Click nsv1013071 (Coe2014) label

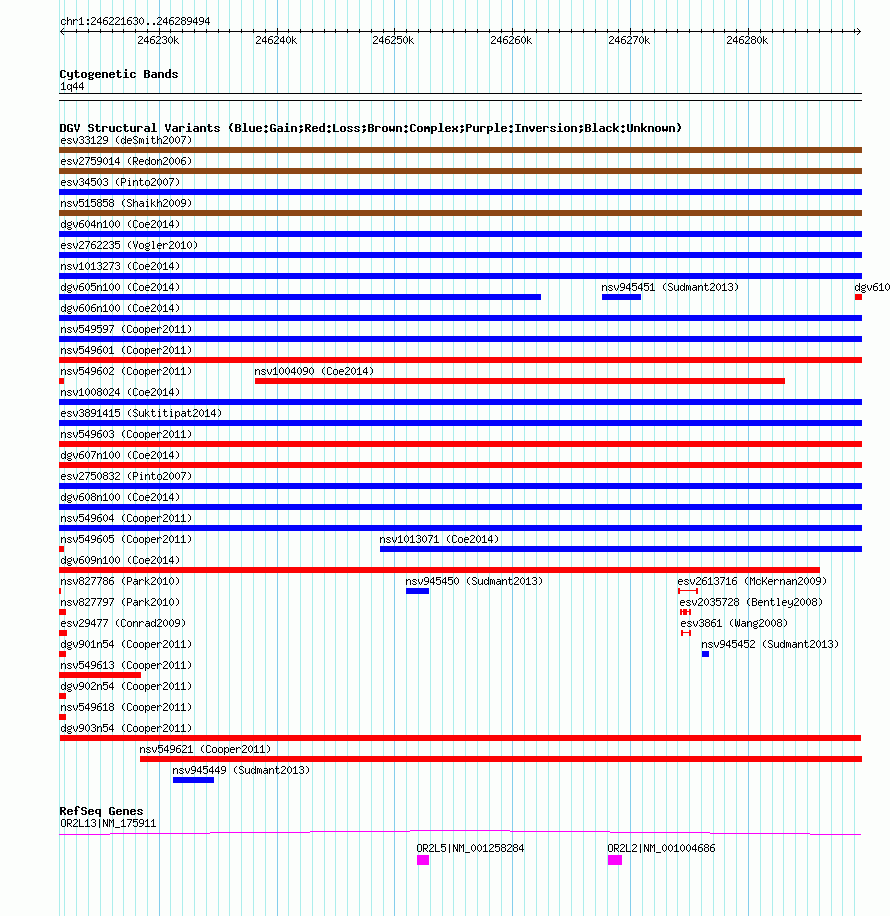(x=439, y=540)
